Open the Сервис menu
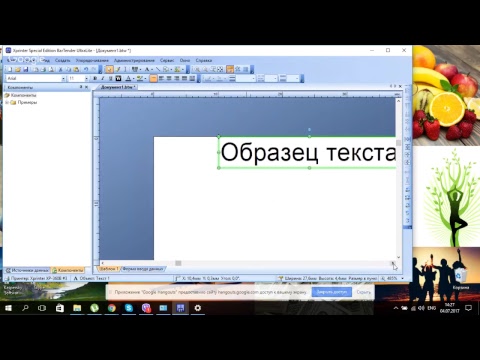The image size is (480, 360). pos(167,60)
